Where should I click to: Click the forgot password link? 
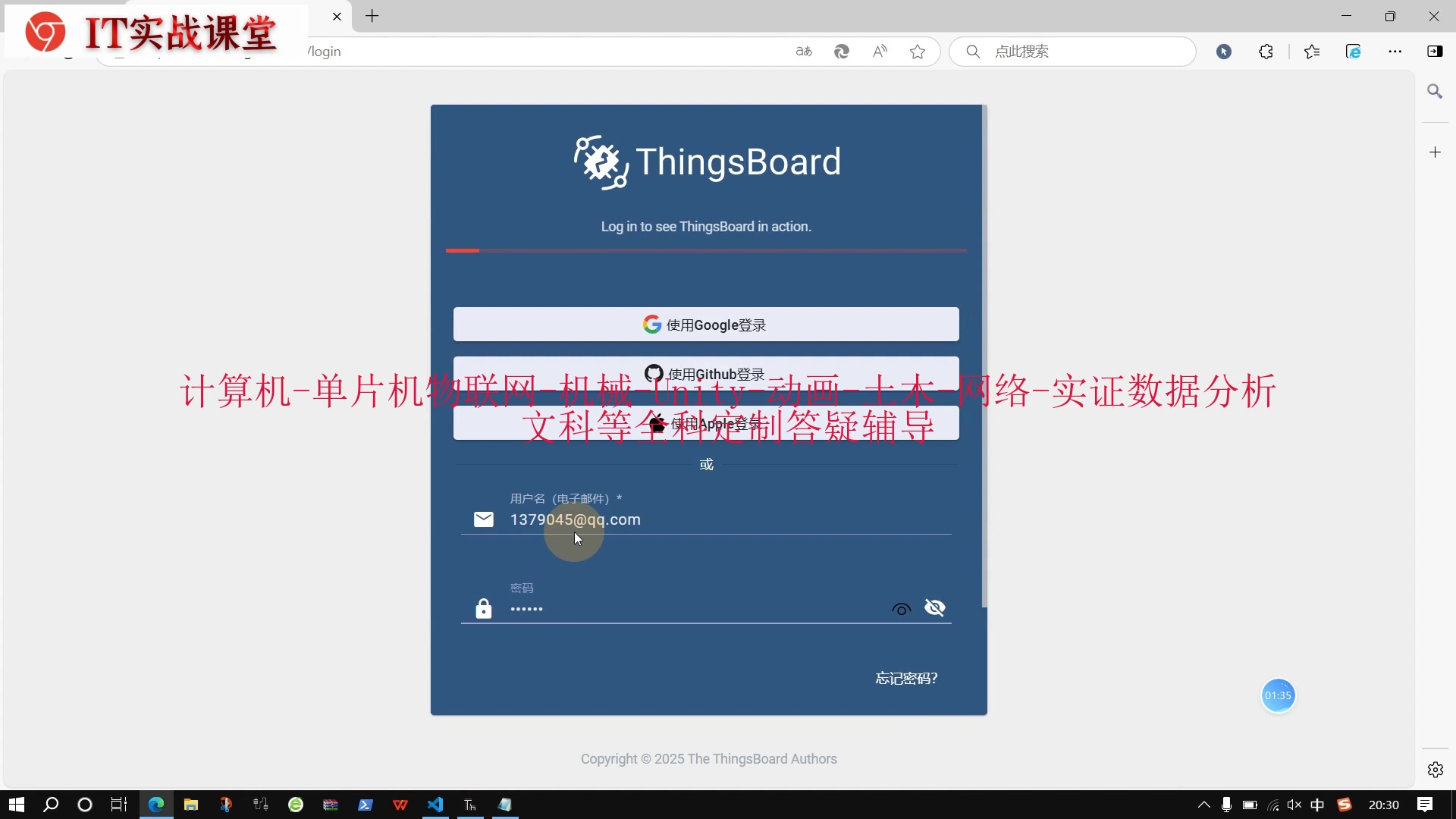pos(906,678)
